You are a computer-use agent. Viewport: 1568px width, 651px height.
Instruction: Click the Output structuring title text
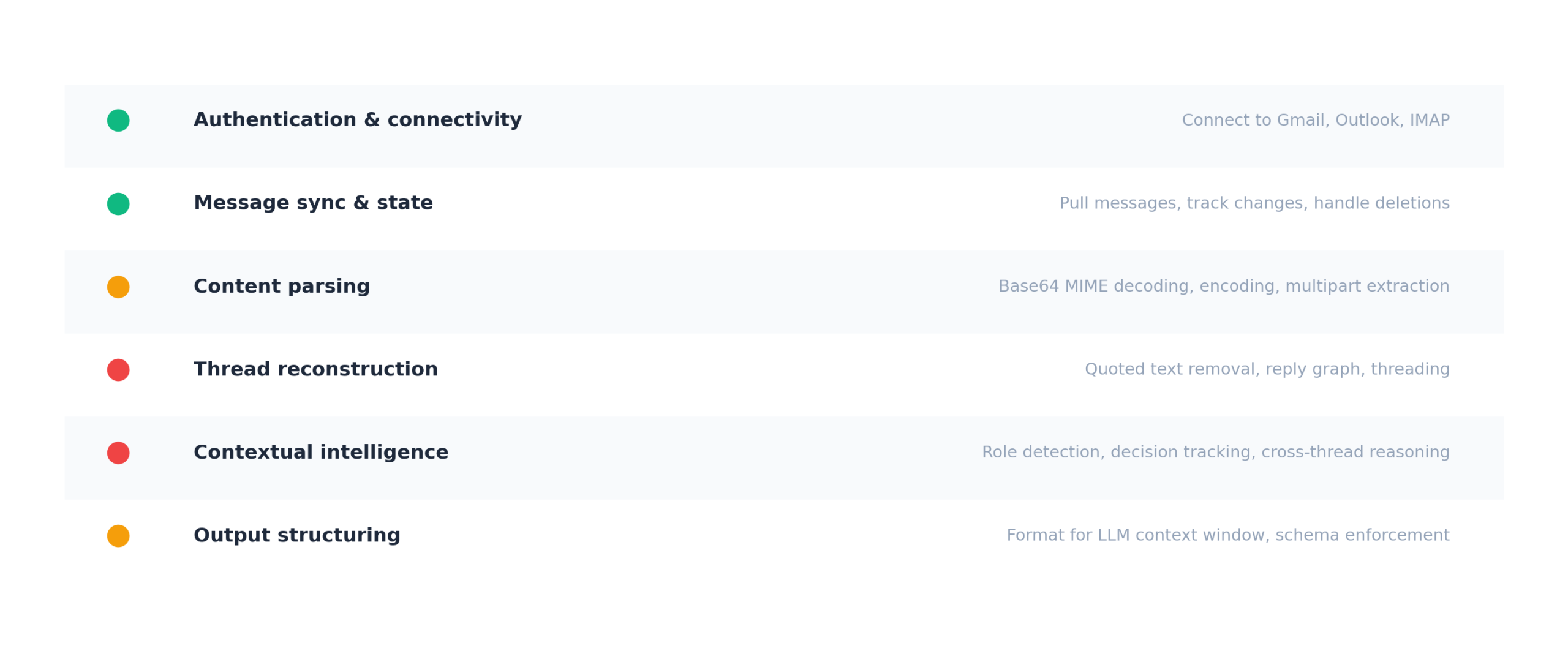[296, 535]
